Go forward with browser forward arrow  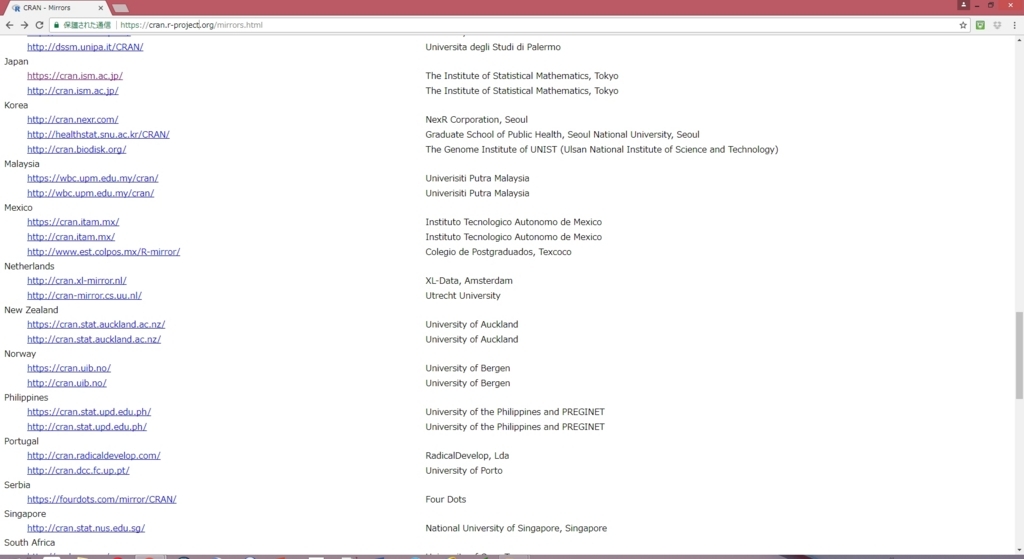point(24,25)
